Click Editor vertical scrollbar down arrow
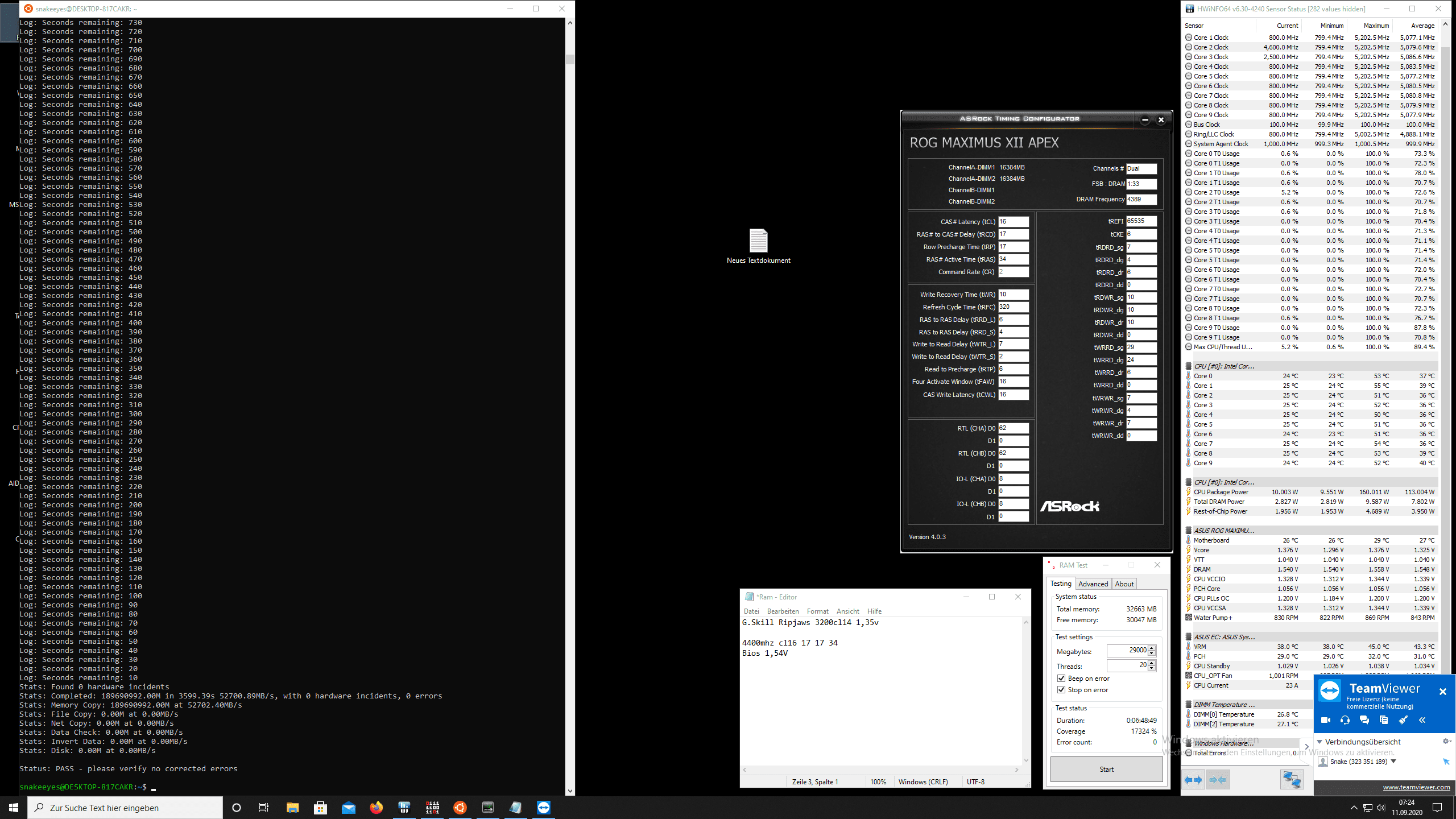The image size is (1456, 819). [1026, 760]
